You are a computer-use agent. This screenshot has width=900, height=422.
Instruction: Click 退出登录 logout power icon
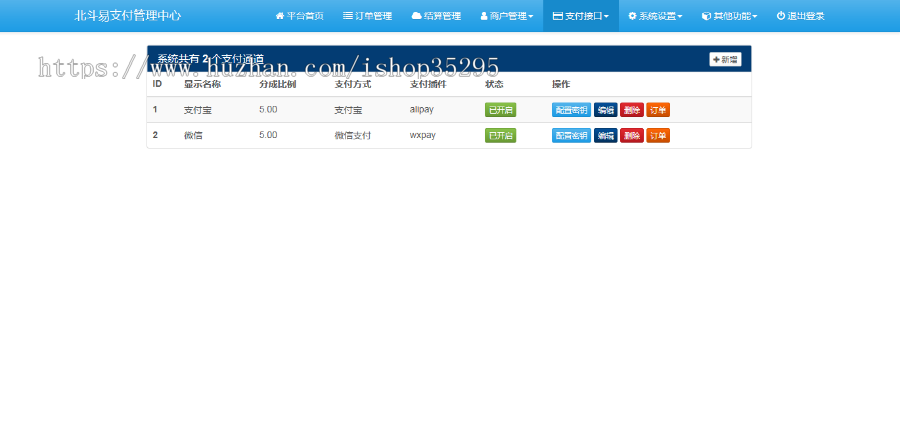pyautogui.click(x=800, y=16)
